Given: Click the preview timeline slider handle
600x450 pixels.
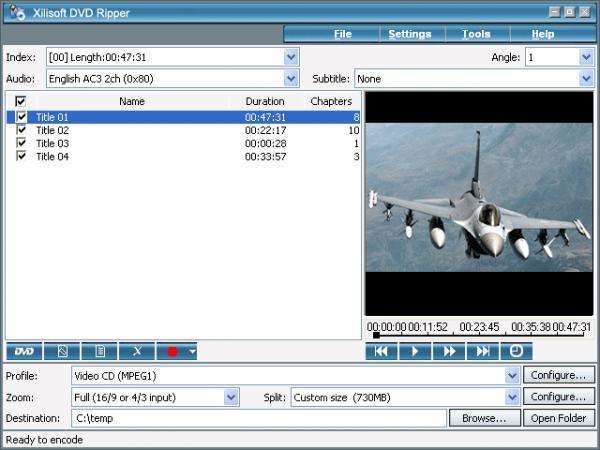Looking at the screenshot, I should [377, 335].
